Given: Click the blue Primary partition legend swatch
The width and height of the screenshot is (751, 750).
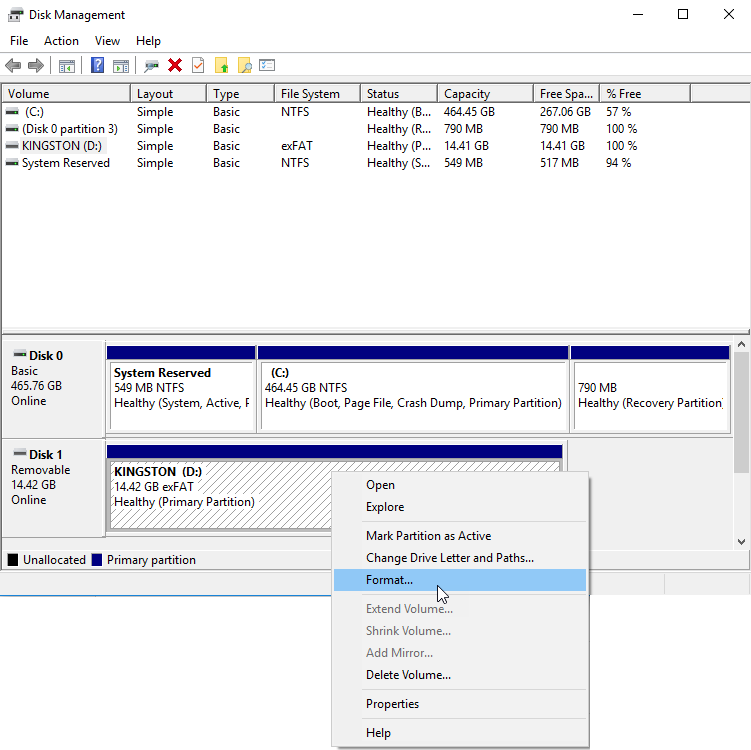Looking at the screenshot, I should click(97, 559).
